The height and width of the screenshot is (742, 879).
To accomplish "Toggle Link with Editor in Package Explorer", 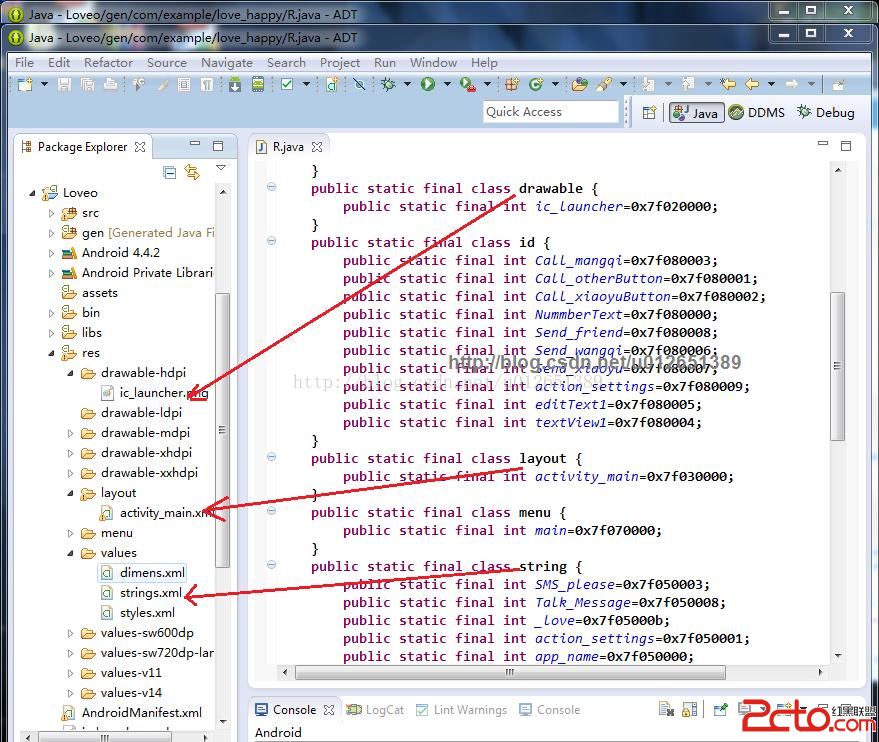I will point(192,172).
